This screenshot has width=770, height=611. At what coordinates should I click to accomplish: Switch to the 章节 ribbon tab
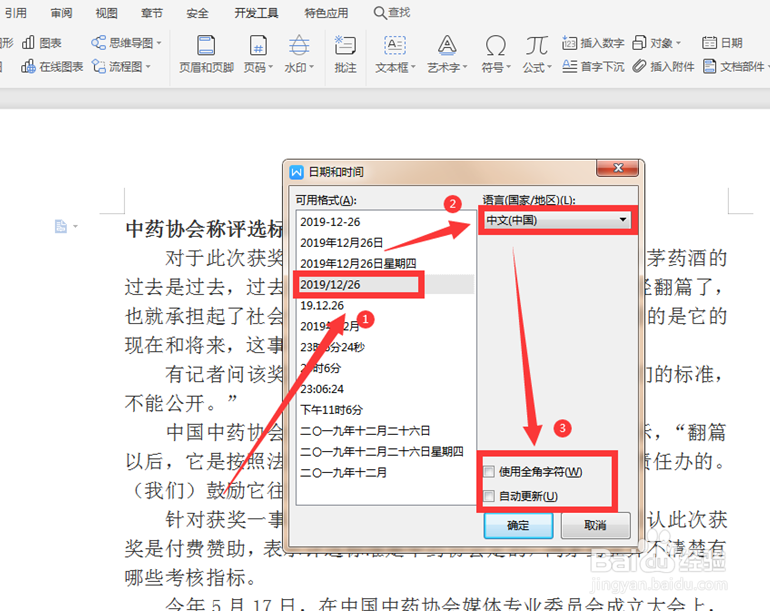pos(152,13)
